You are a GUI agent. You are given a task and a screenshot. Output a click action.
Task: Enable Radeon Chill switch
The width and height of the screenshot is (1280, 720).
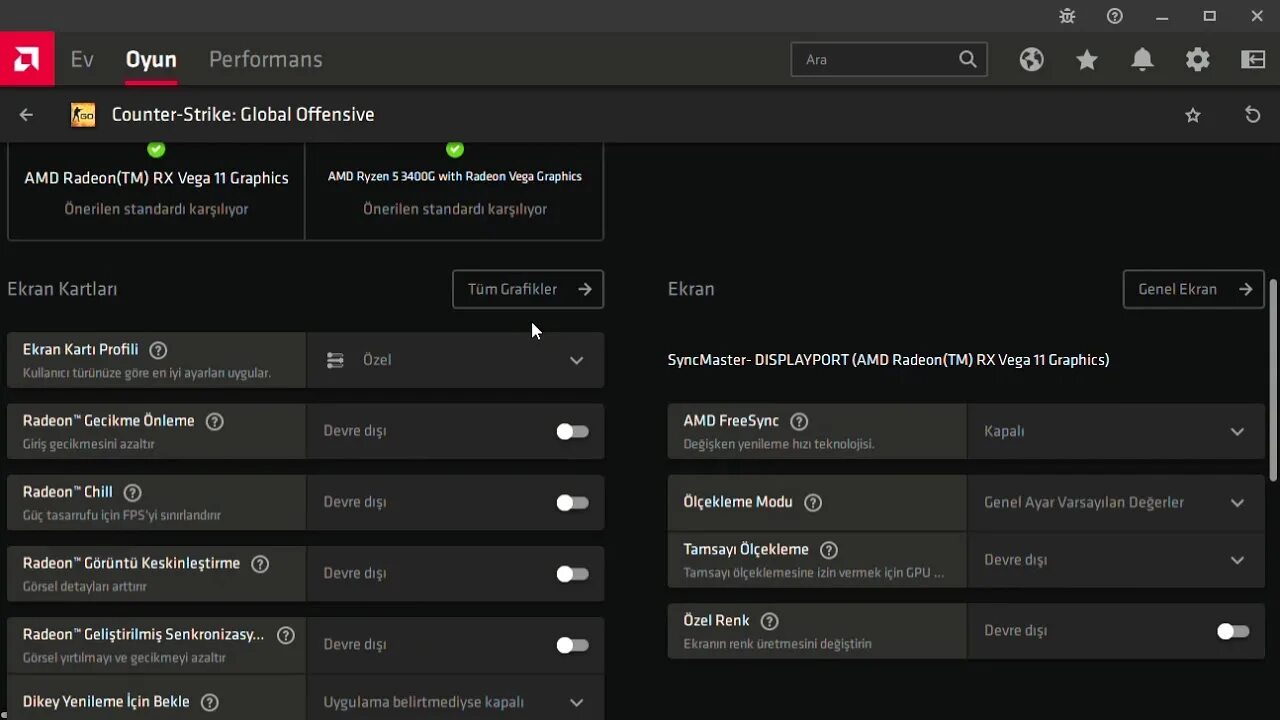(572, 502)
